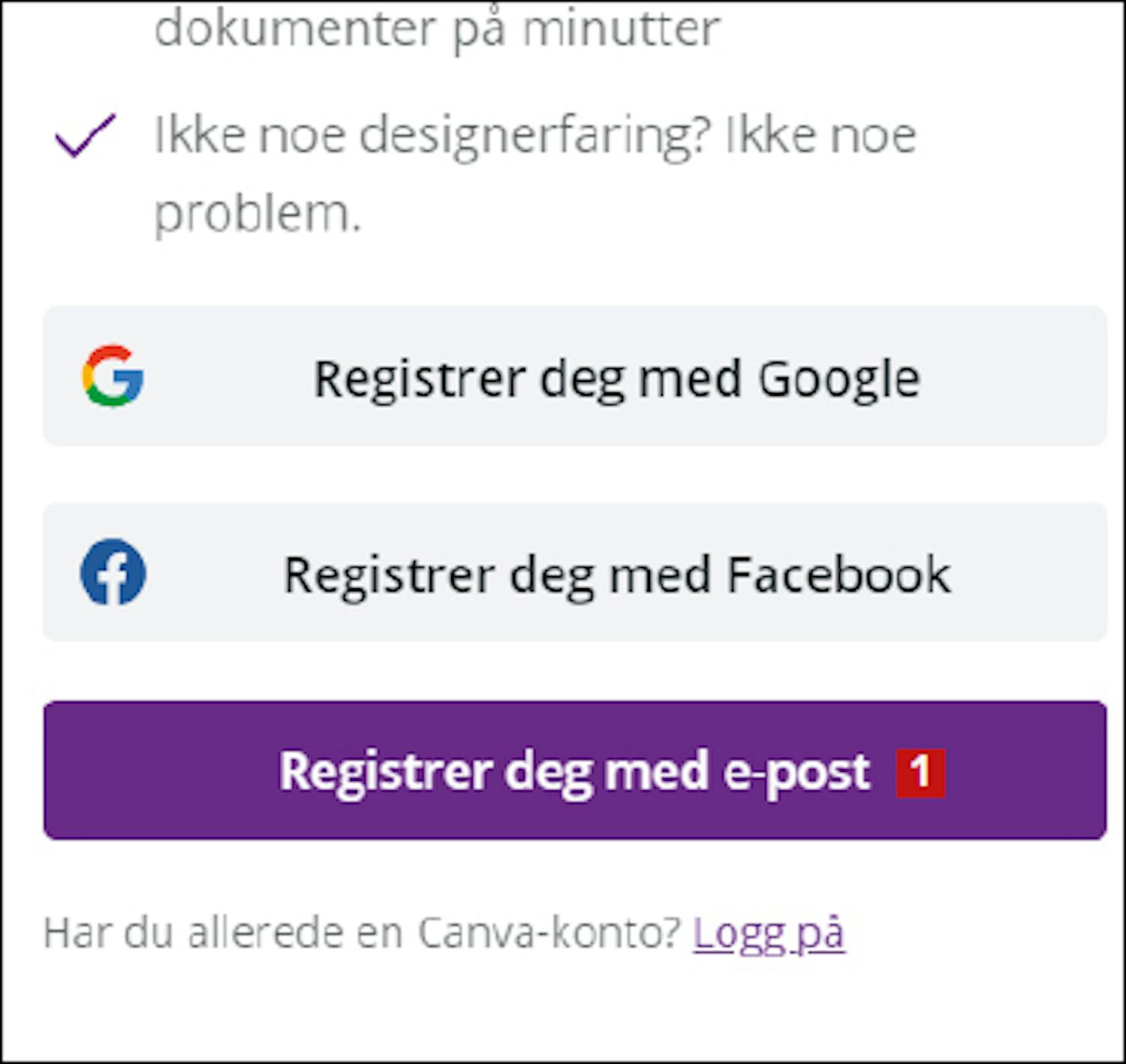1126x1064 pixels.
Task: Click the purple checkmark bullet icon
Action: [86, 136]
